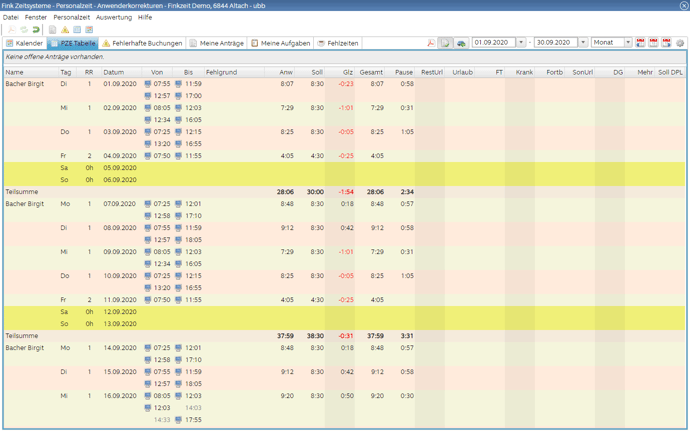Click the middle red calendar icon (current period)
The width and height of the screenshot is (690, 432).
coord(653,43)
